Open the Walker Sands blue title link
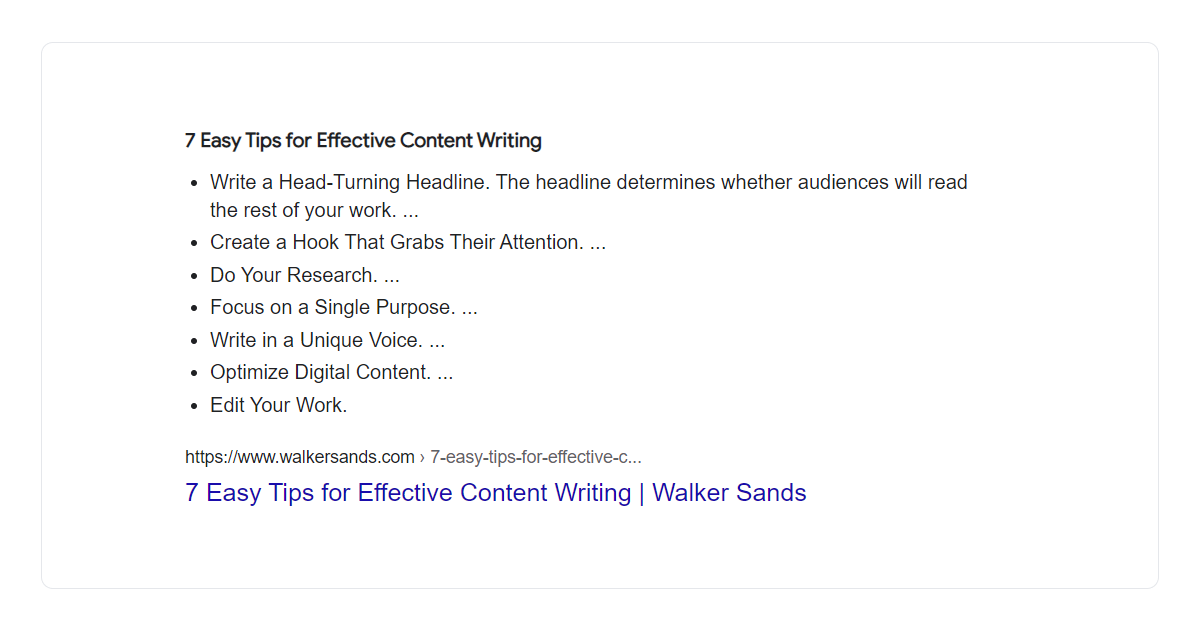 tap(495, 493)
